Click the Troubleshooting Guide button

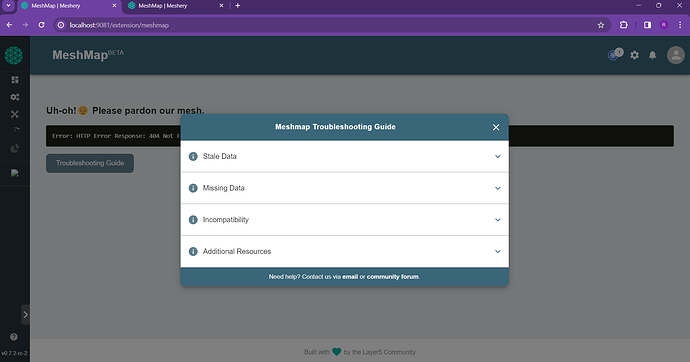click(x=90, y=163)
